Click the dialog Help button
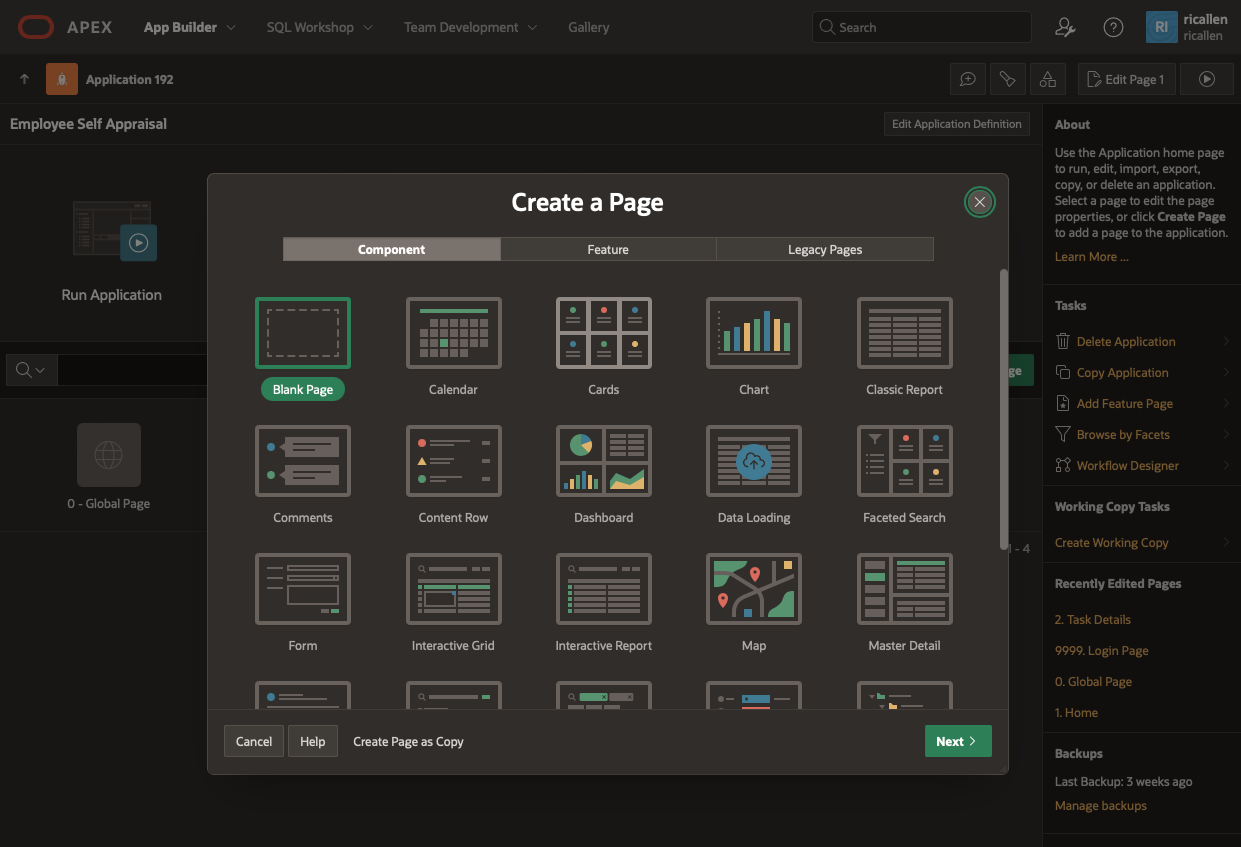Screen dimensions: 1241x847 coord(313,741)
